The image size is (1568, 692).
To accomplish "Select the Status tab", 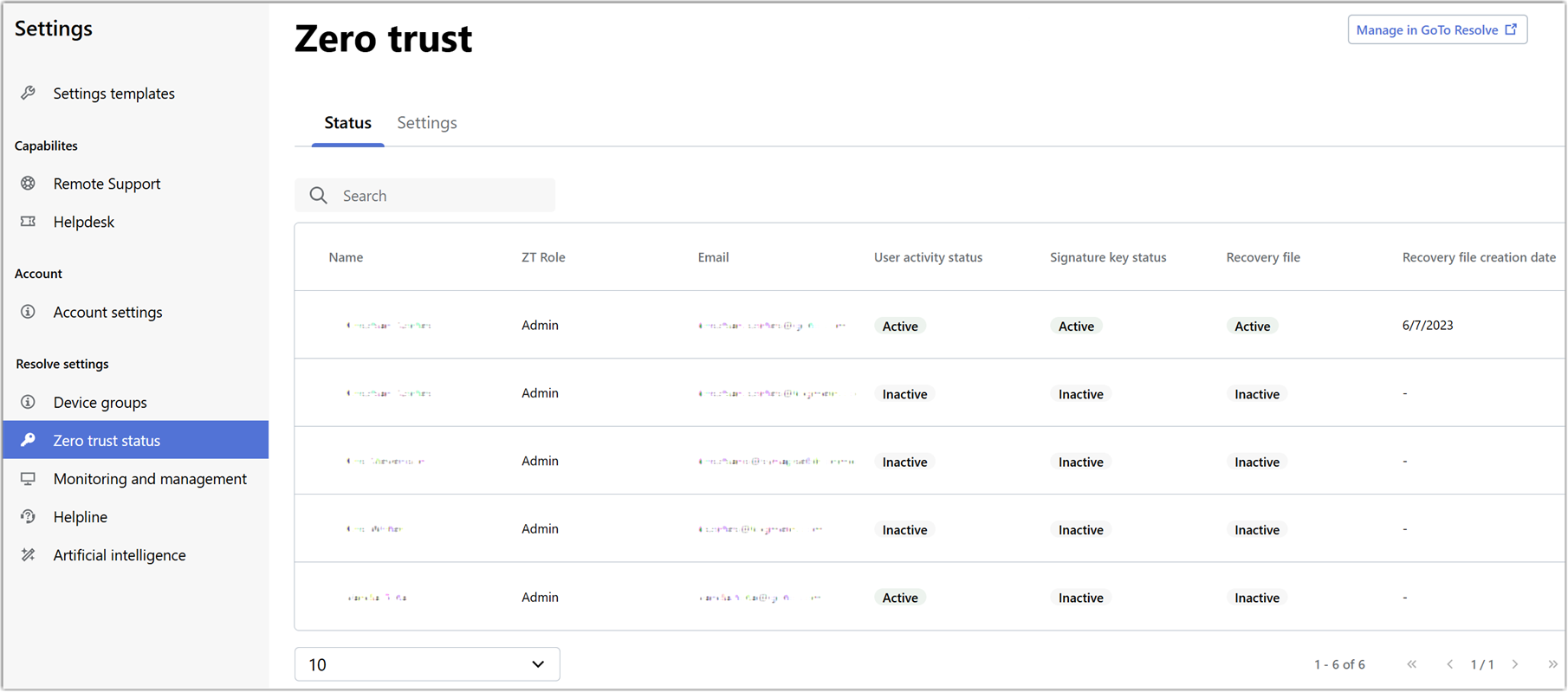I will 347,123.
